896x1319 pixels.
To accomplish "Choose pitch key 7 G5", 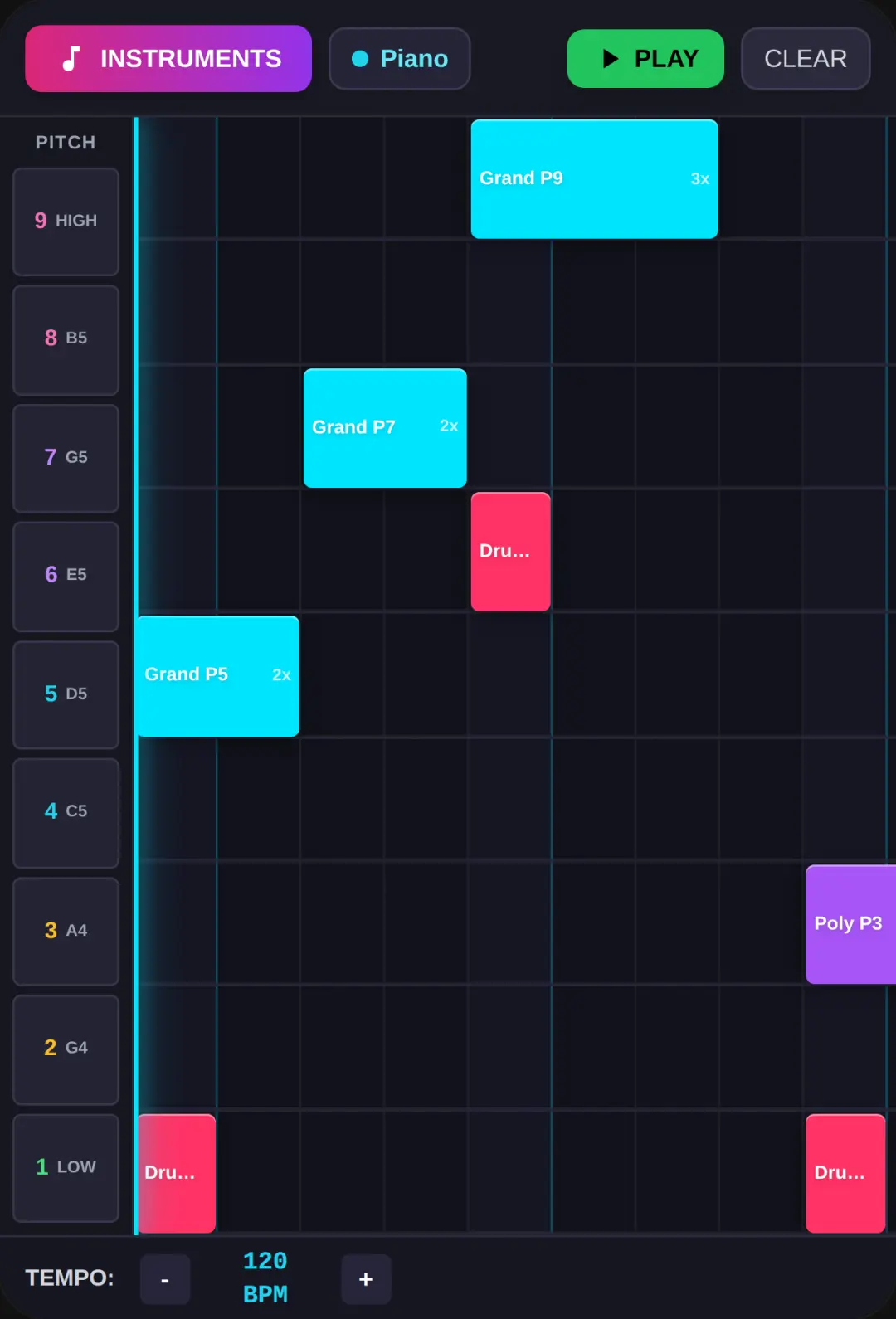I will pos(66,459).
